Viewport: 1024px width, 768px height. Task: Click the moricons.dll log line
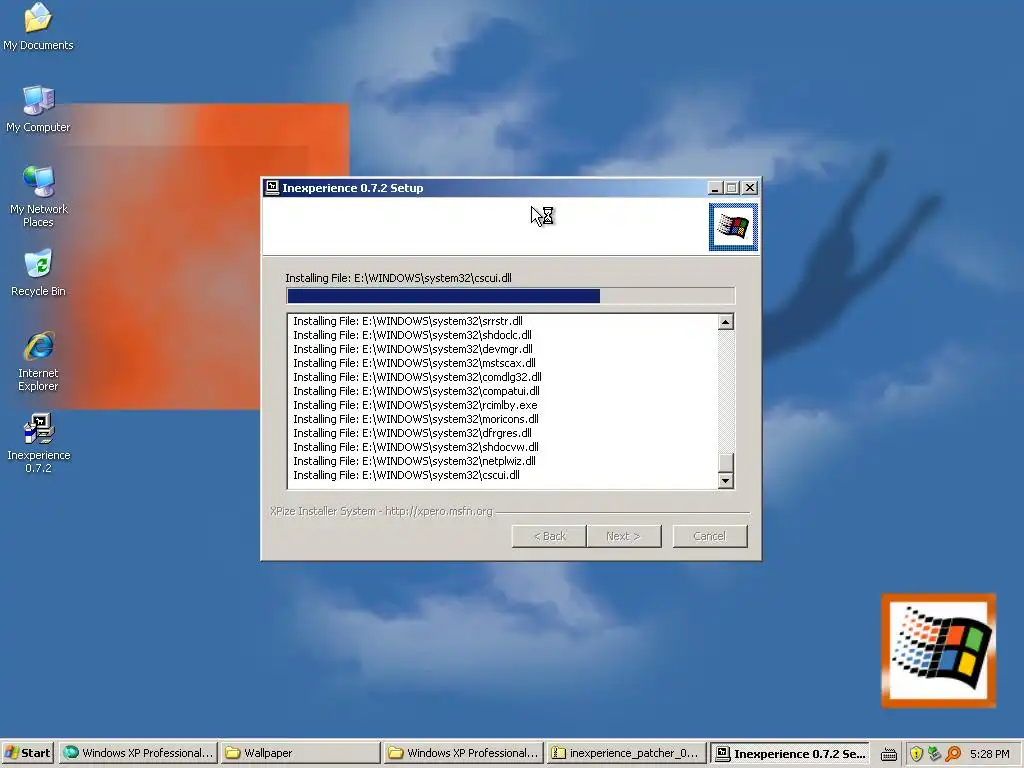pyautogui.click(x=415, y=419)
